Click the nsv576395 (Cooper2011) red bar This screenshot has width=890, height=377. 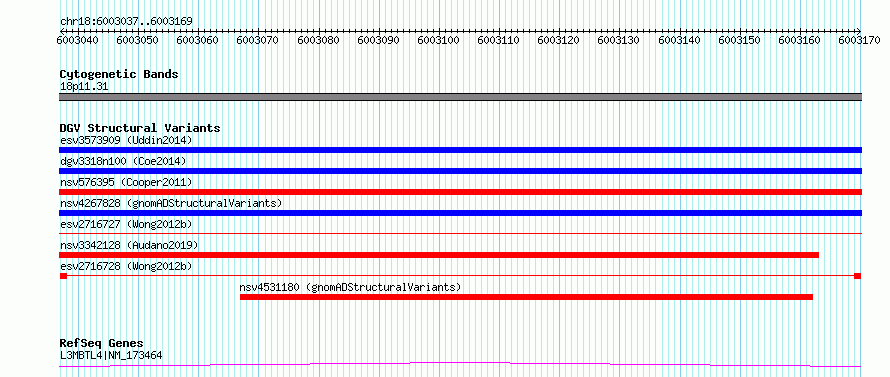(460, 192)
